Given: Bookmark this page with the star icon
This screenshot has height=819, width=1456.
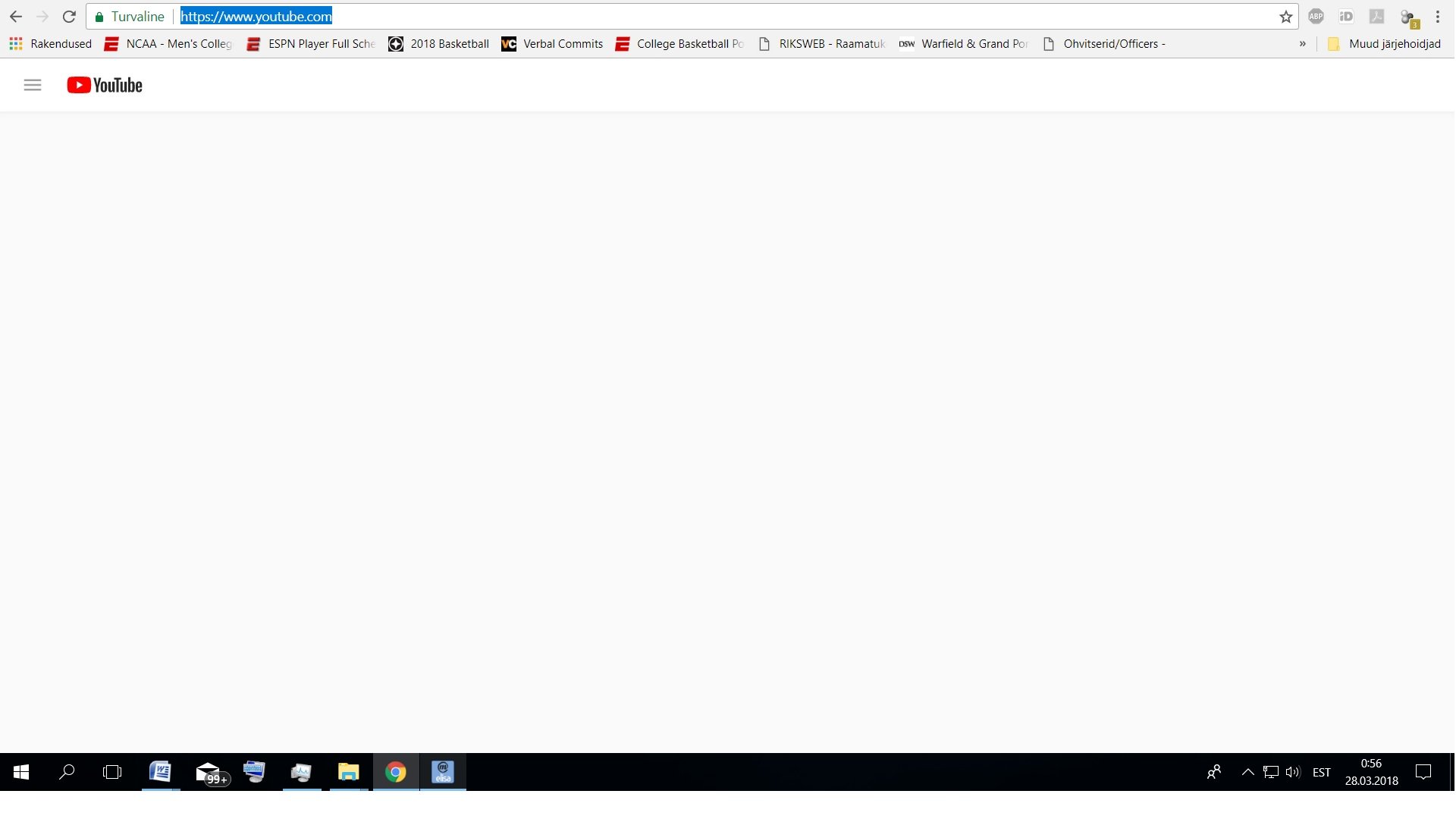Looking at the screenshot, I should pyautogui.click(x=1285, y=17).
